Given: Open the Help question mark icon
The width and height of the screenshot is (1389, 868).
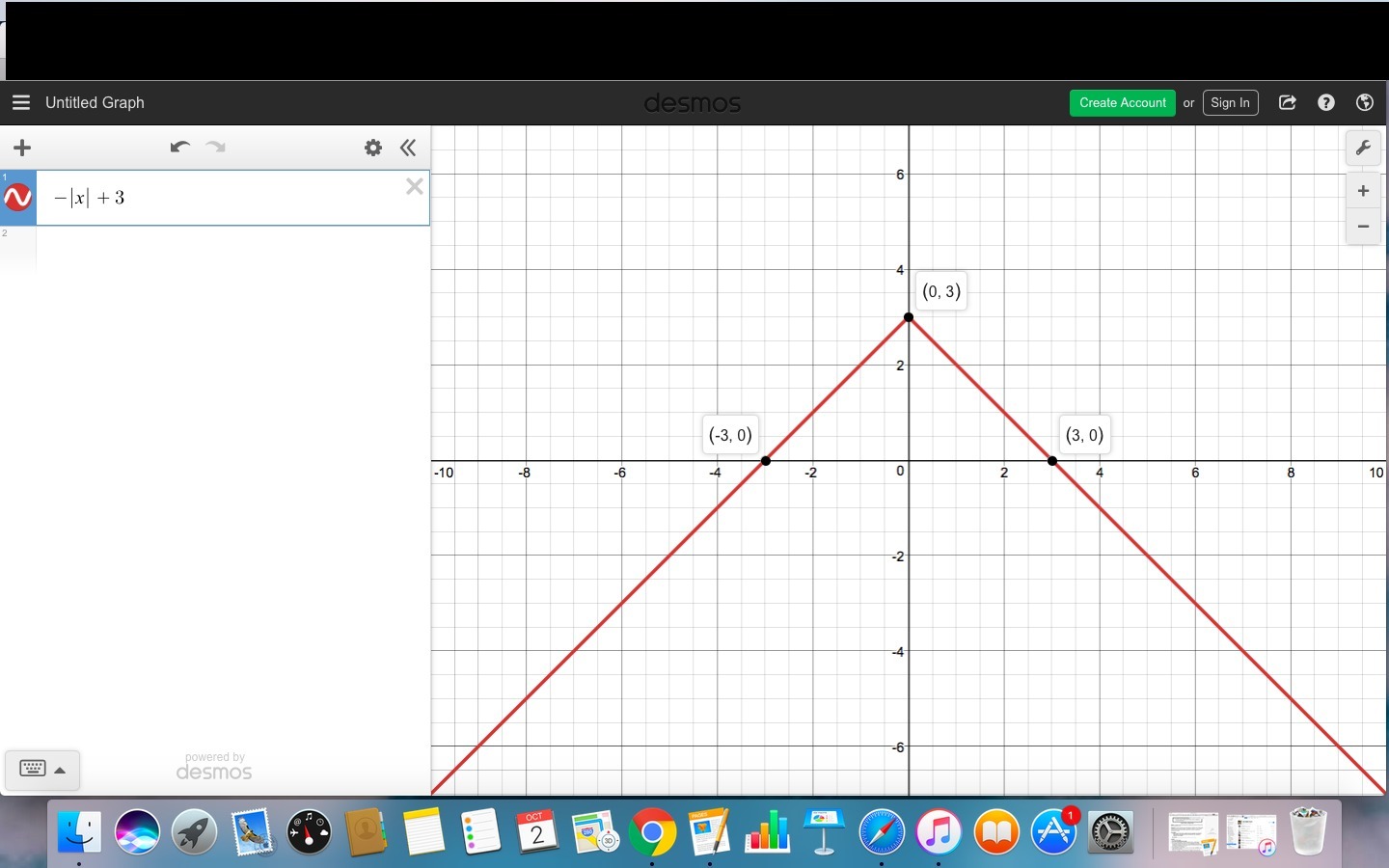Looking at the screenshot, I should [x=1326, y=102].
